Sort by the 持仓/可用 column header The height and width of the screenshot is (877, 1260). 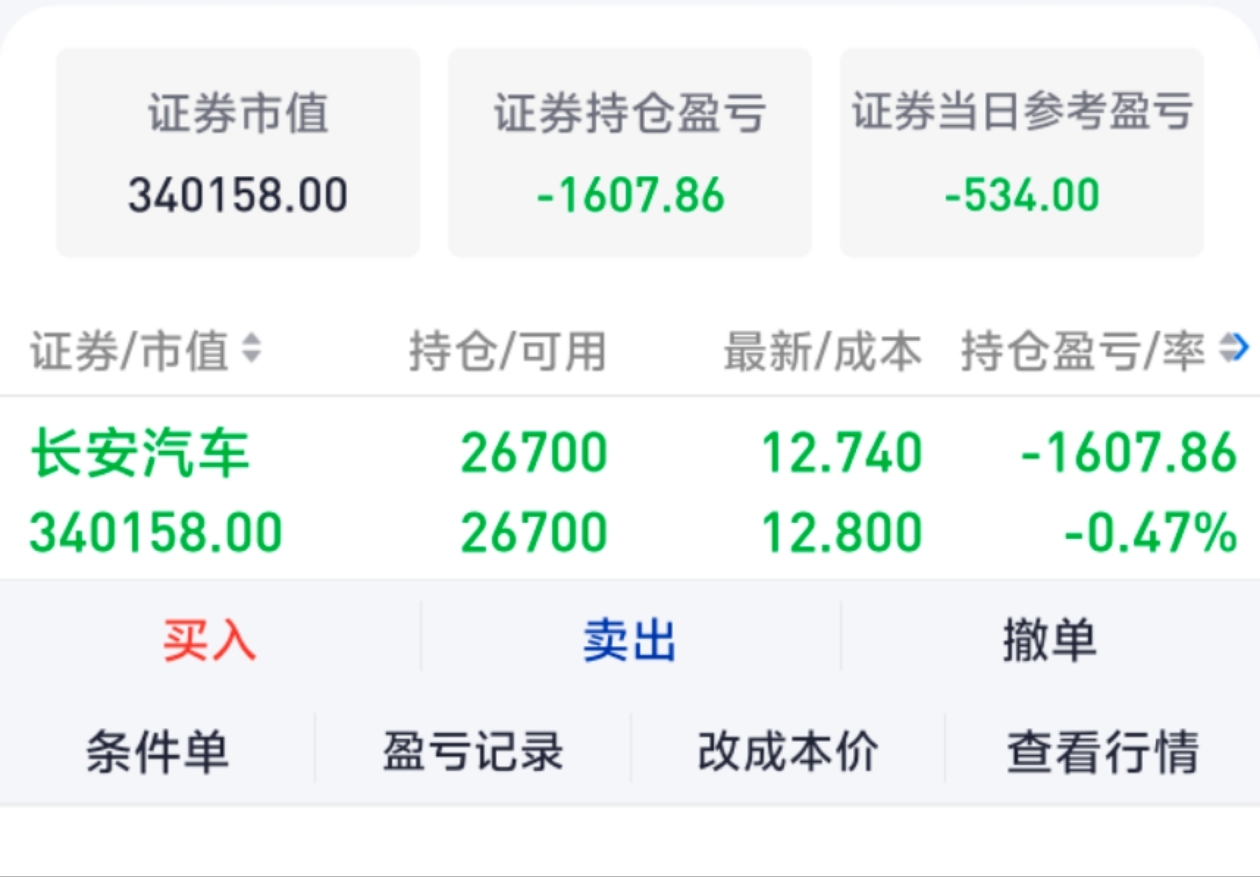pyautogui.click(x=508, y=350)
